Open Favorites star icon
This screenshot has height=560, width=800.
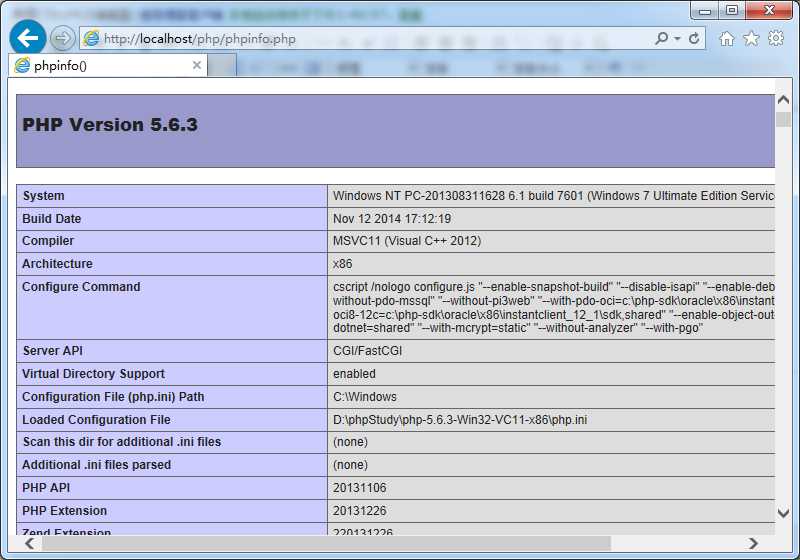pos(751,38)
